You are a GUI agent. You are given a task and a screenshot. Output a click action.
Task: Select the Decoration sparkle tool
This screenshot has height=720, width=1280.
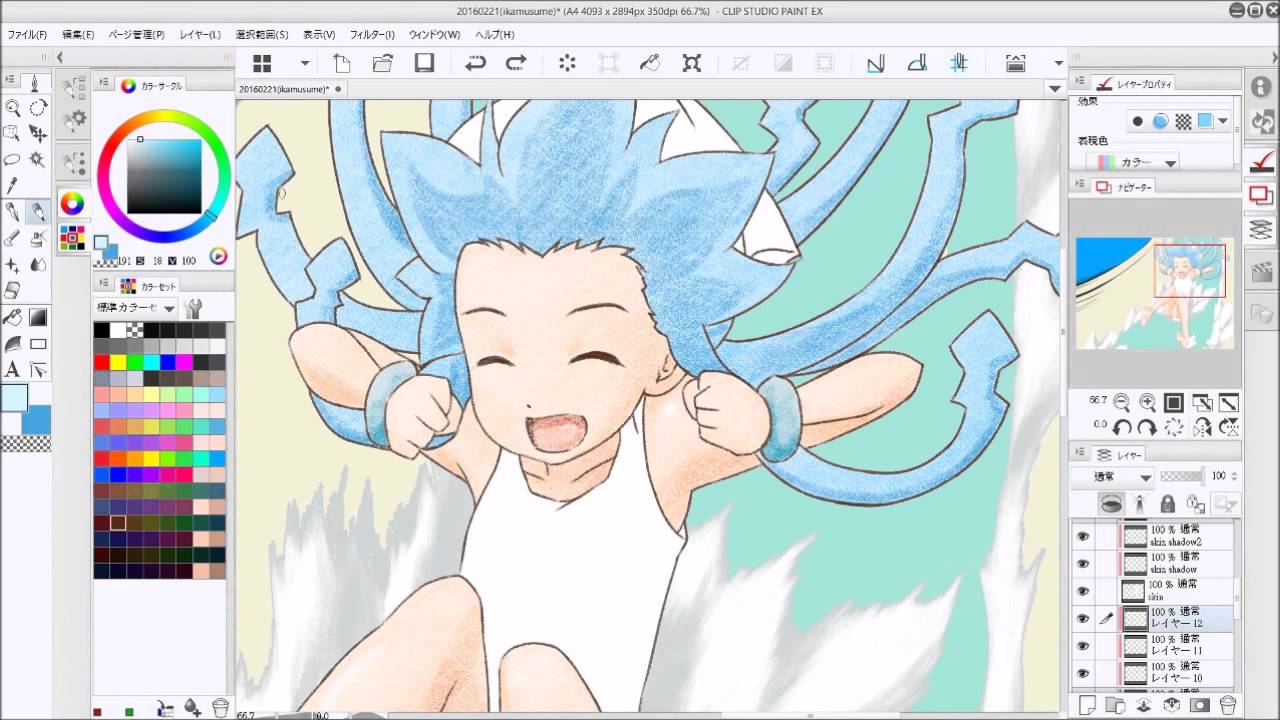pos(13,265)
